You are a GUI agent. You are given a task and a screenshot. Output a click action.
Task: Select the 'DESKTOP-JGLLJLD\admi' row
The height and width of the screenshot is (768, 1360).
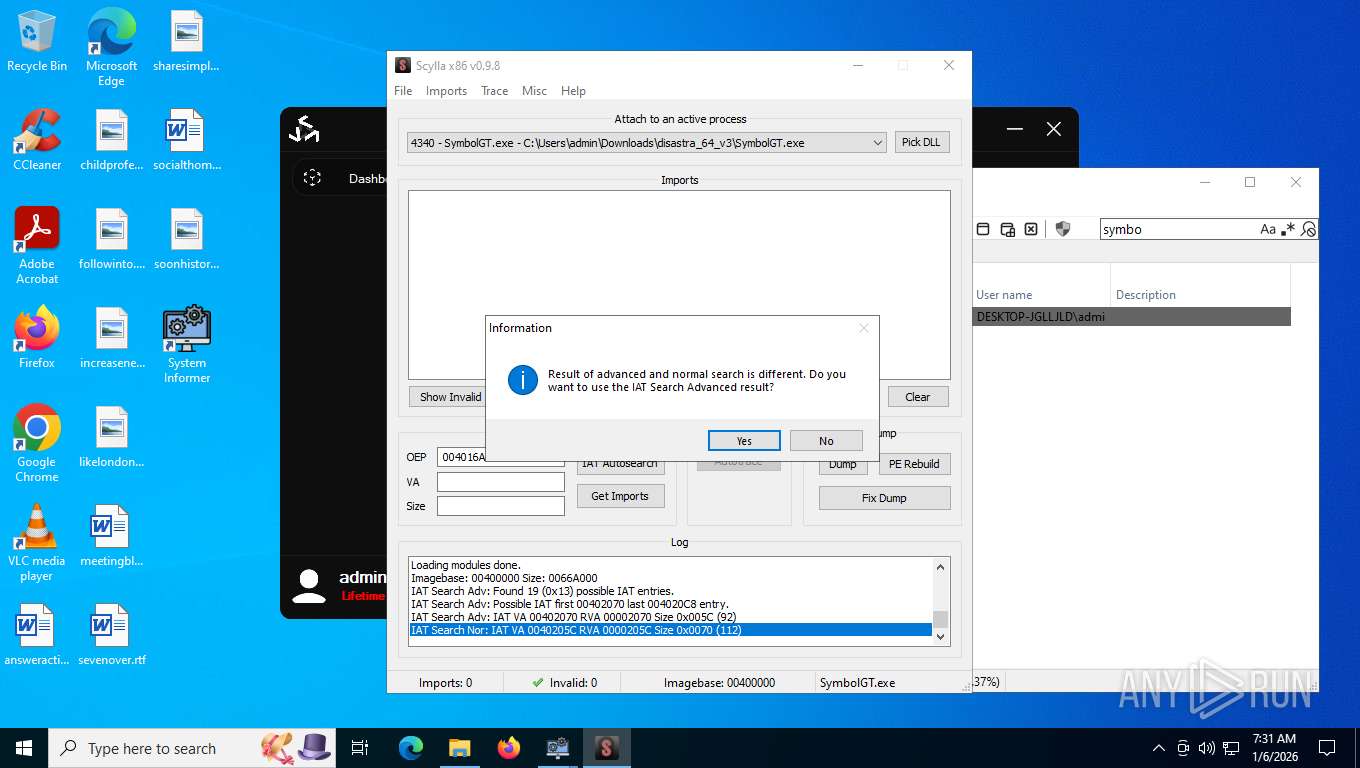click(x=1132, y=317)
